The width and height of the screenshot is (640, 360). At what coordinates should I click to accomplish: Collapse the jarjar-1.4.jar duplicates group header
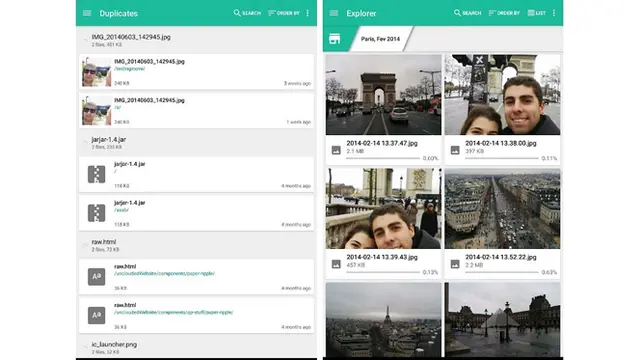(196, 142)
